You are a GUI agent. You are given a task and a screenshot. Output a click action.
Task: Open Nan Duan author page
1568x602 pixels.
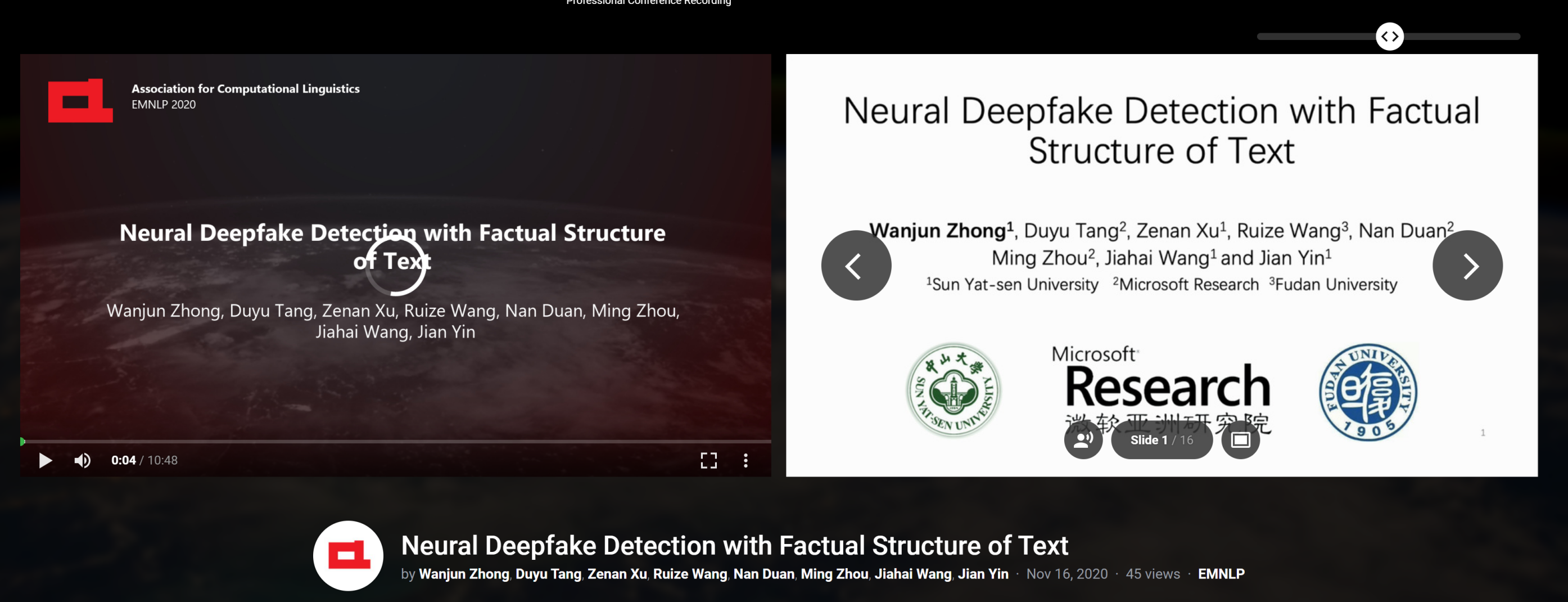pos(763,574)
